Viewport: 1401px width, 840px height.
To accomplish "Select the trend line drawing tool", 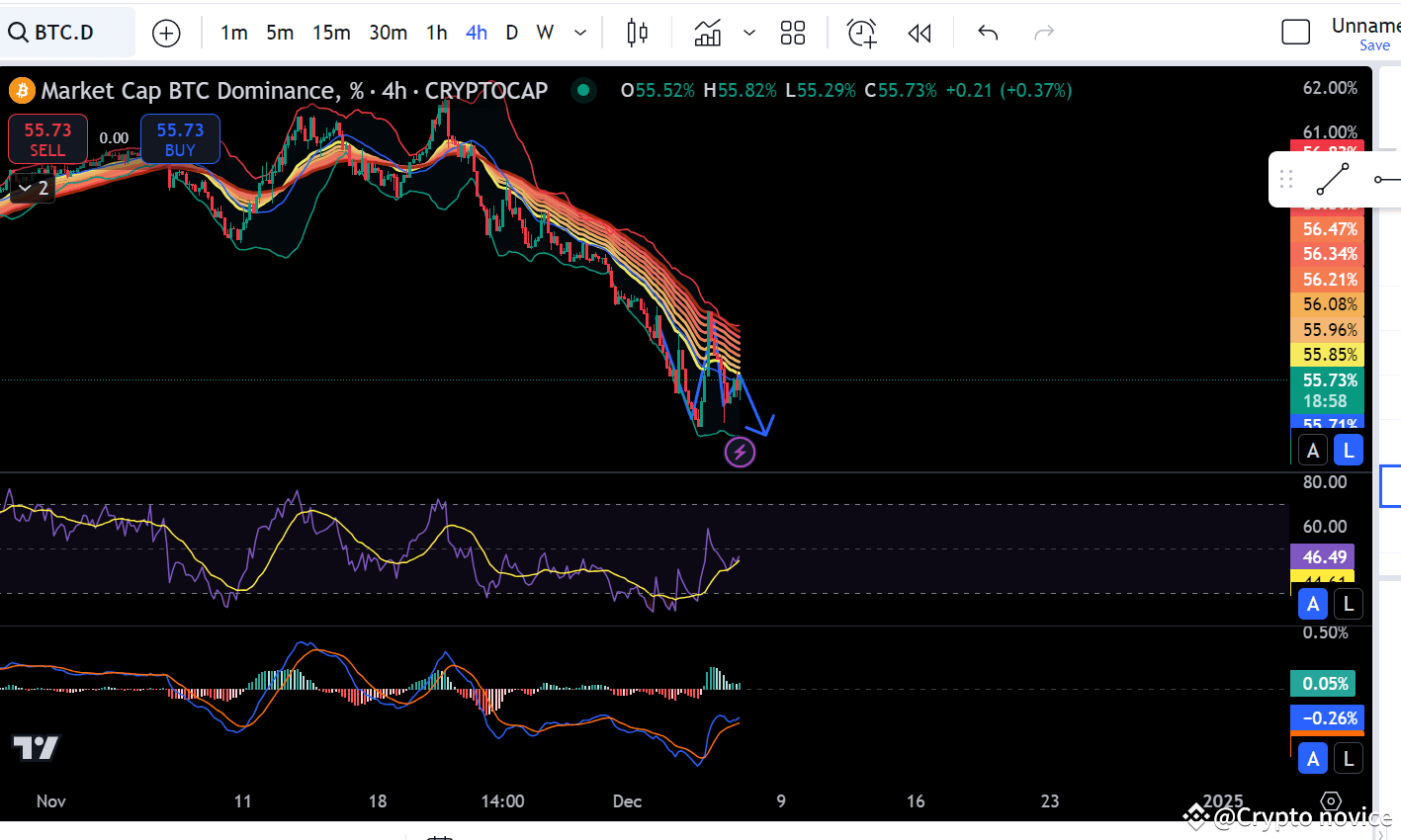I will coord(1332,179).
